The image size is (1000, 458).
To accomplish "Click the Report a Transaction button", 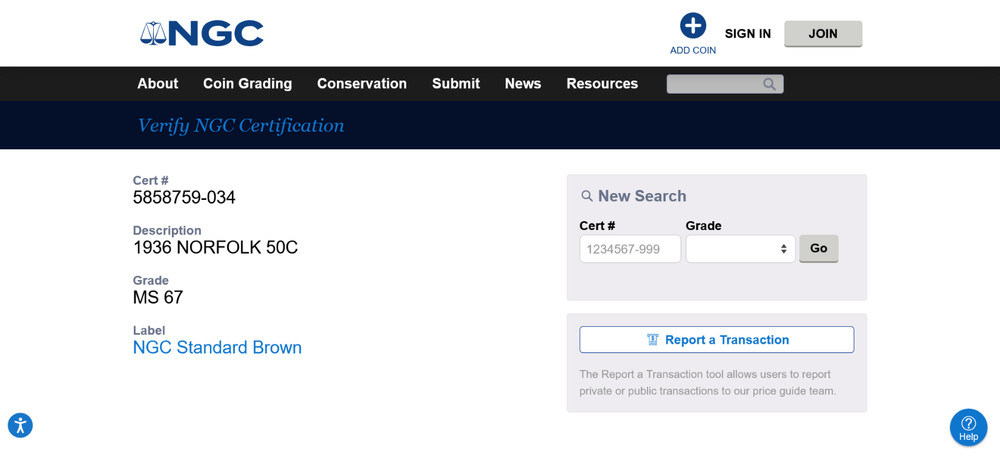I will click(x=717, y=340).
